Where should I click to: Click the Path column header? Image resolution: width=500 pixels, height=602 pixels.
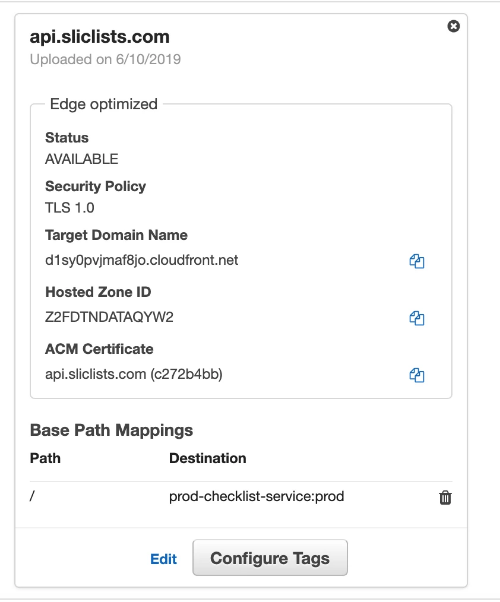click(x=45, y=458)
